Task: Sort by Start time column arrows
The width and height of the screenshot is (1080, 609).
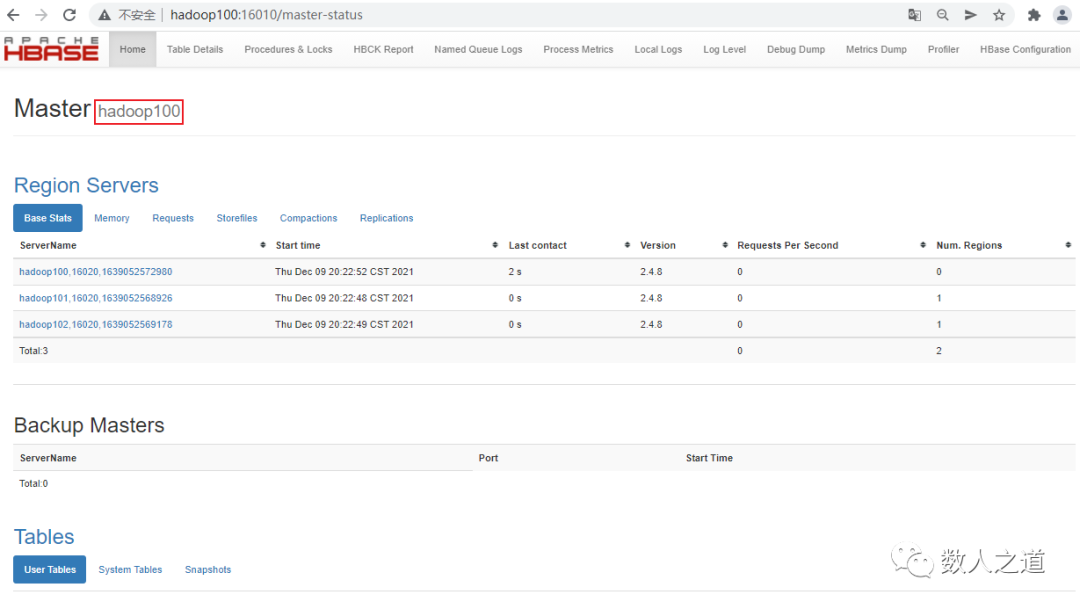Action: [495, 245]
